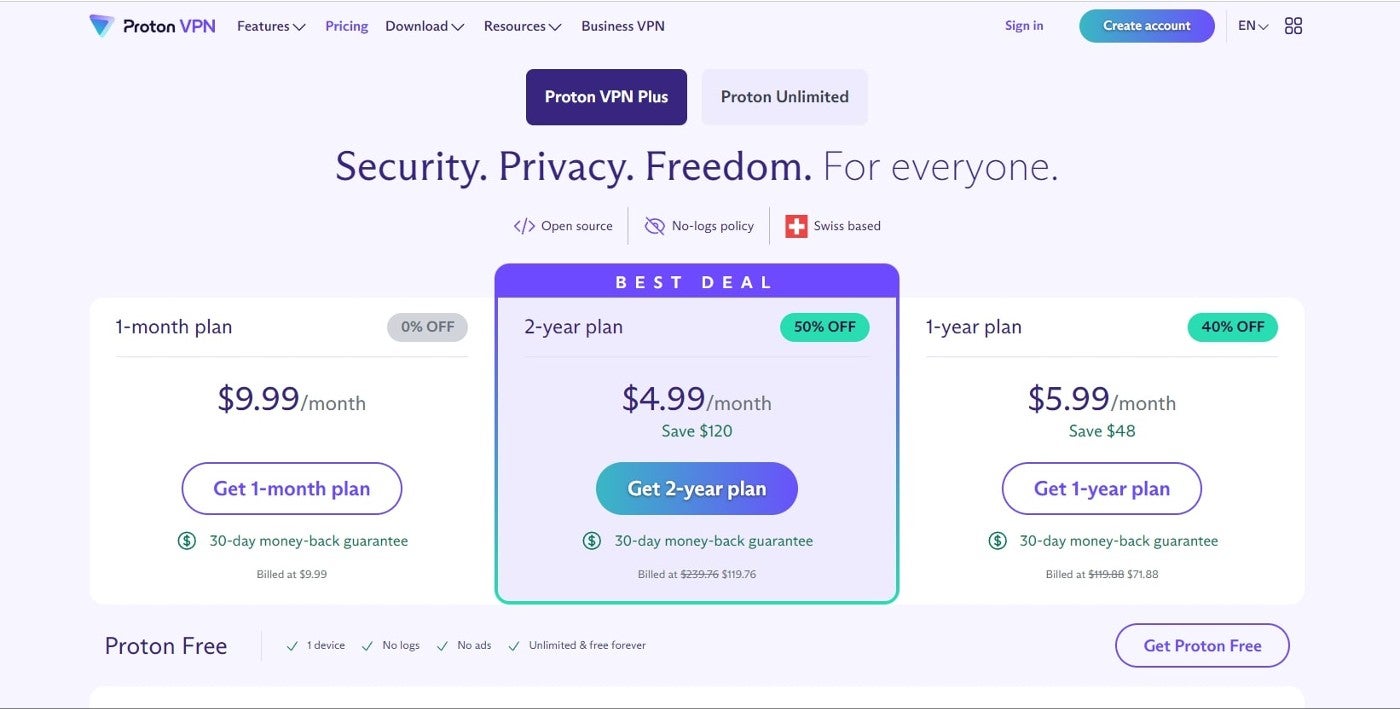Click money-back dollar icon under 1-month plan
The height and width of the screenshot is (709, 1400).
(187, 541)
